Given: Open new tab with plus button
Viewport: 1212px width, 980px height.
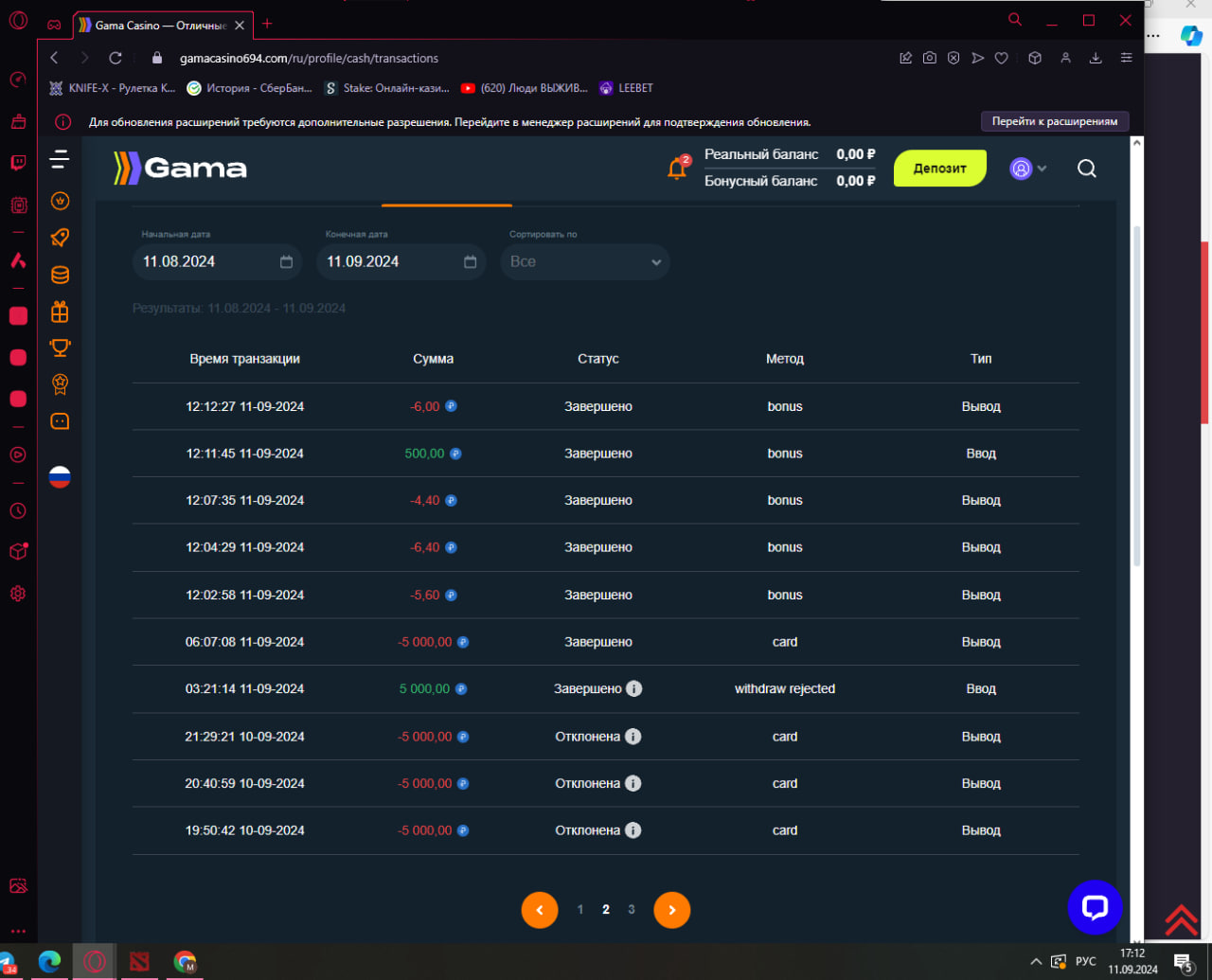Looking at the screenshot, I should click(267, 24).
